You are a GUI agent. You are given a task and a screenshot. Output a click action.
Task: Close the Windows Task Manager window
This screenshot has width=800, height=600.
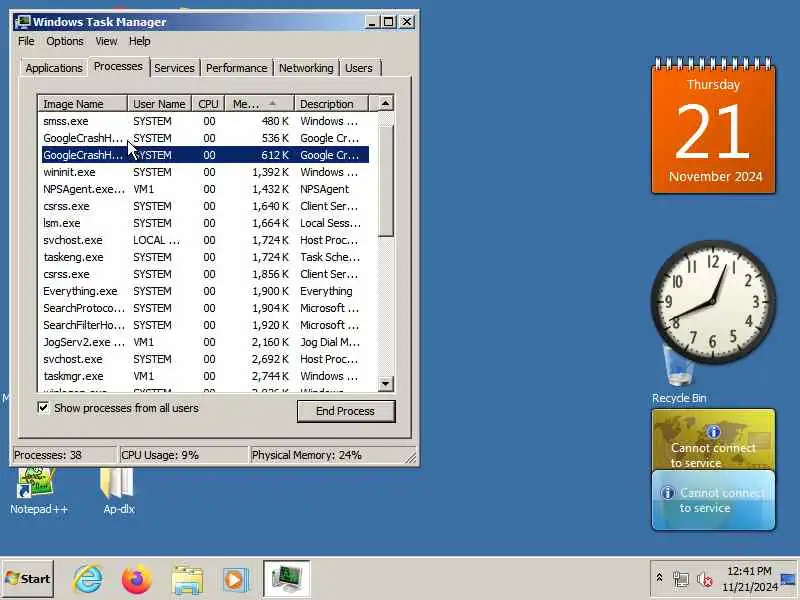407,22
